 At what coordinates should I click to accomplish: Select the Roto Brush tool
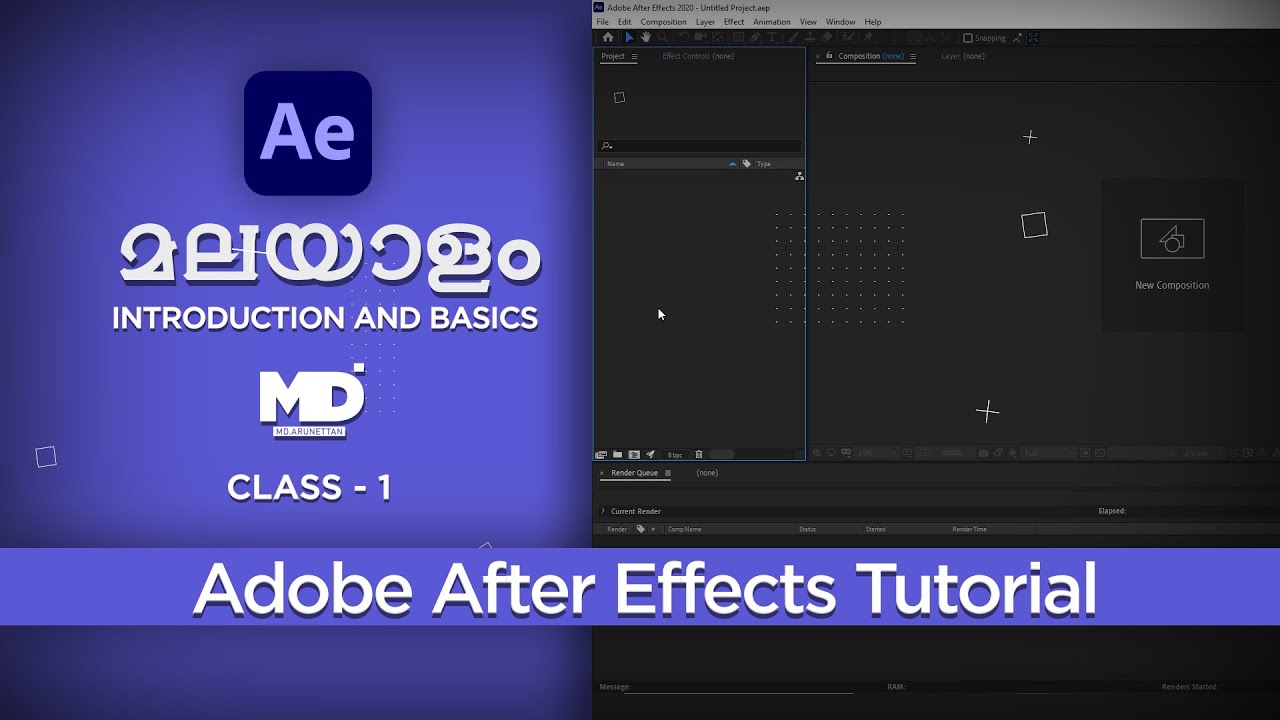pos(848,38)
